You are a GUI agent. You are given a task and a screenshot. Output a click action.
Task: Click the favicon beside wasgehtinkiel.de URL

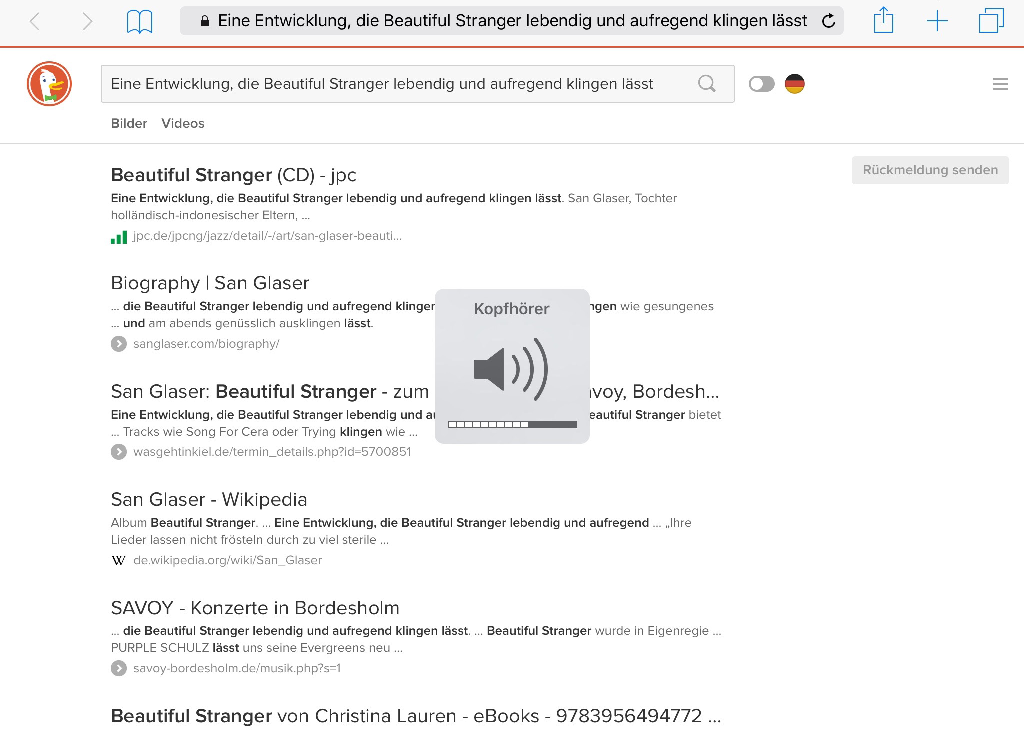(118, 452)
